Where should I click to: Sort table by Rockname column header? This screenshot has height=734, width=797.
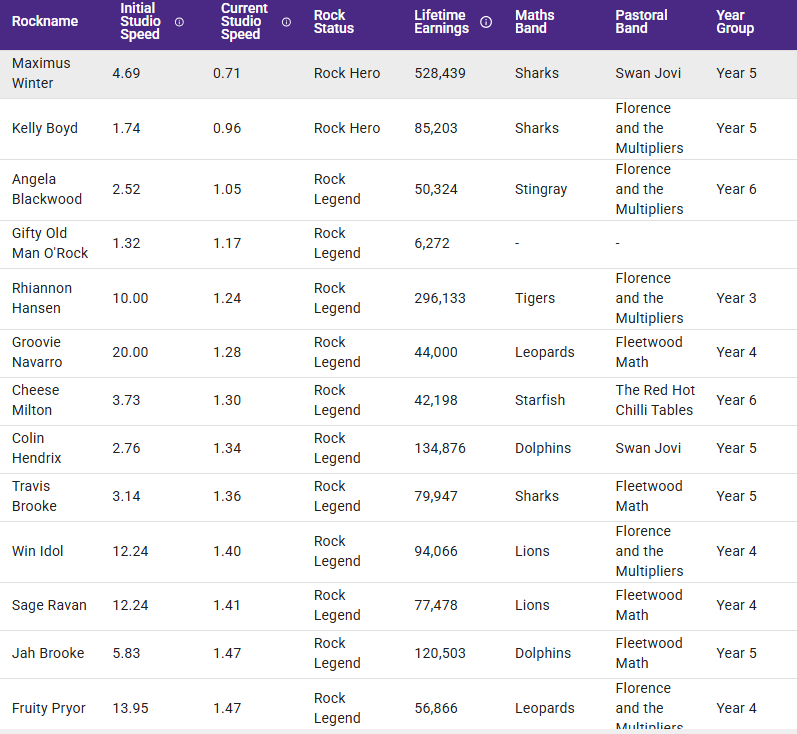45,22
